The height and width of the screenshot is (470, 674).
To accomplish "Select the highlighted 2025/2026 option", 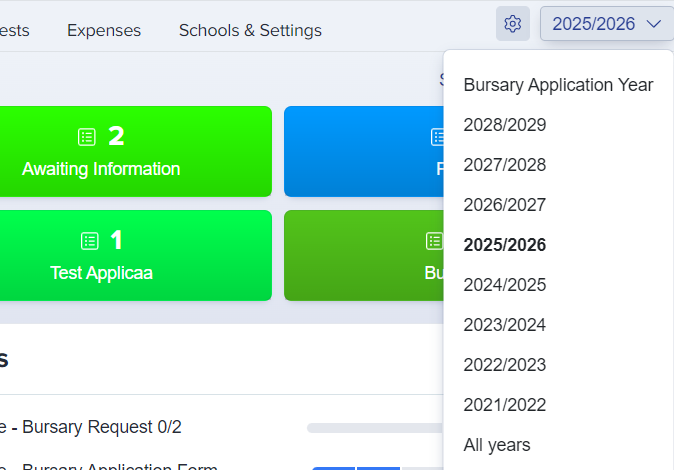I will [x=504, y=245].
